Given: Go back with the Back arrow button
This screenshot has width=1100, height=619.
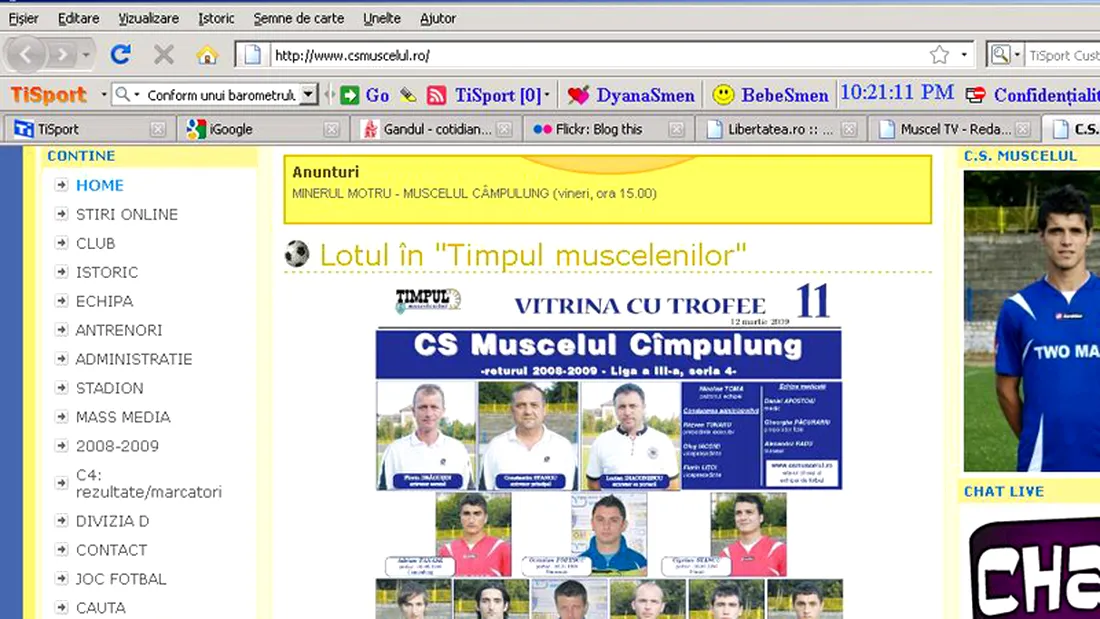Looking at the screenshot, I should (x=25, y=54).
